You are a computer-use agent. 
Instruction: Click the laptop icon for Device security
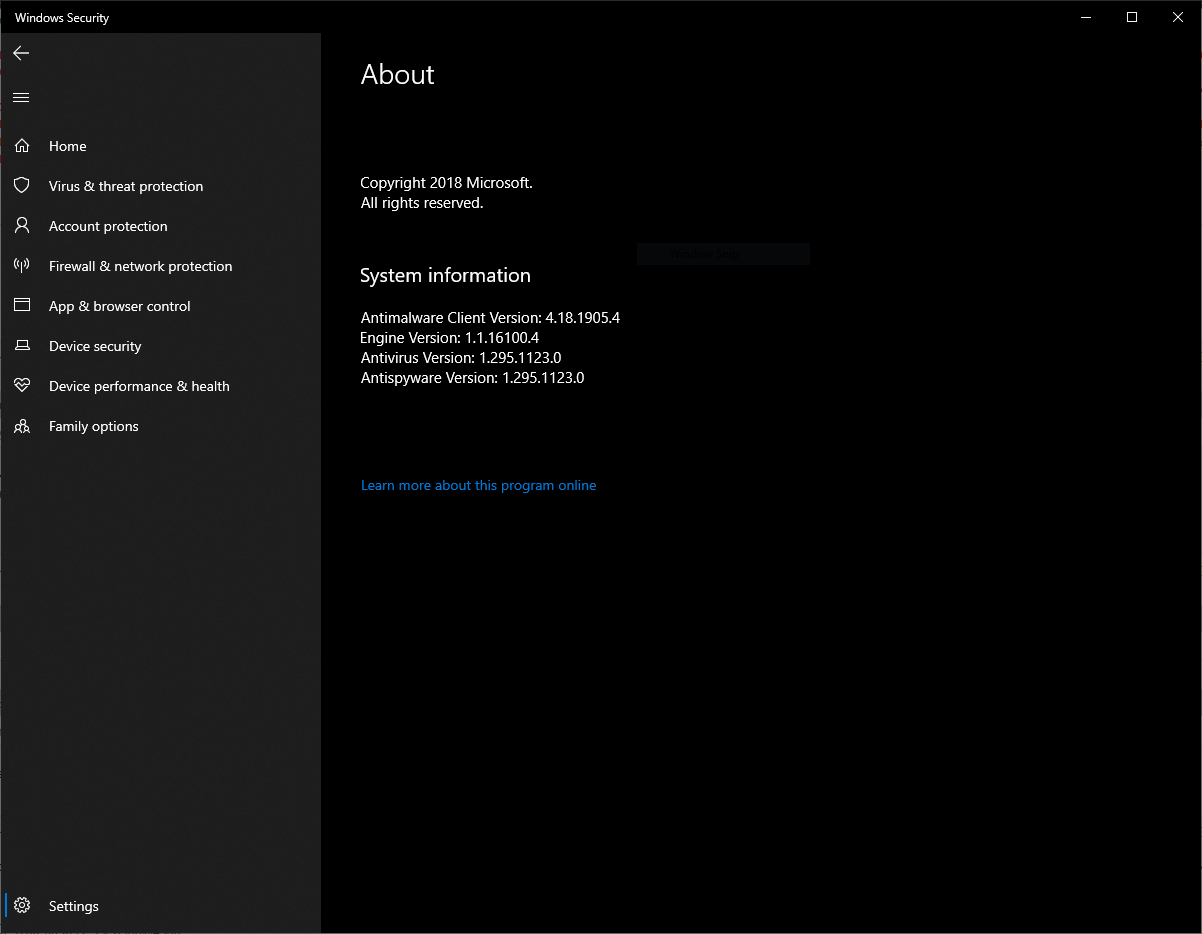pyautogui.click(x=22, y=346)
